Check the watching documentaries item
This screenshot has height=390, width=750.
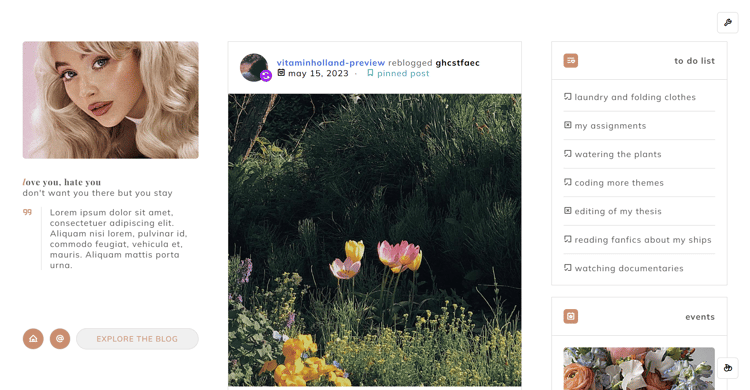pos(568,267)
